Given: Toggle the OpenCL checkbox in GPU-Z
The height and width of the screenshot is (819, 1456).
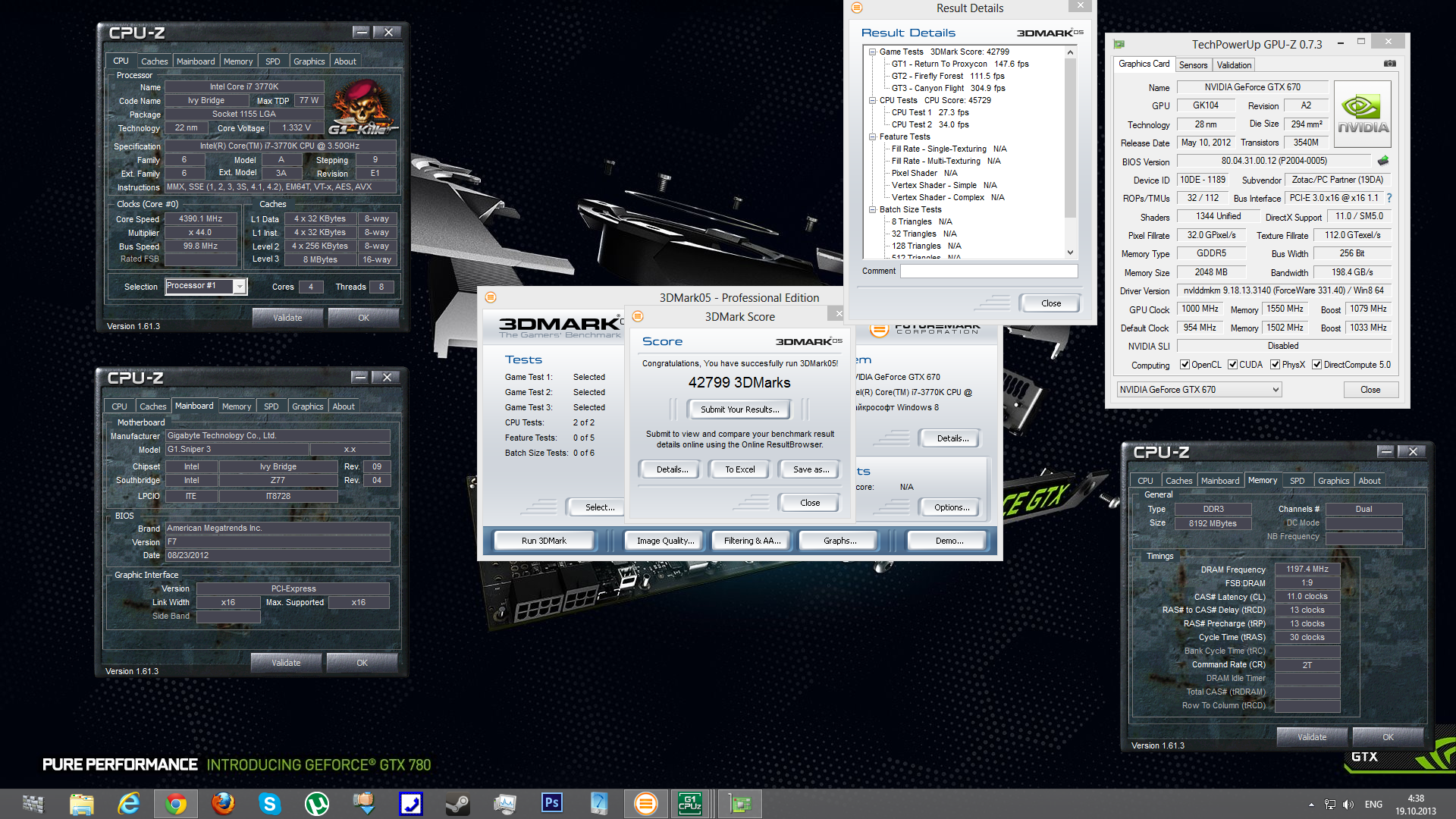Looking at the screenshot, I should click(x=1185, y=365).
